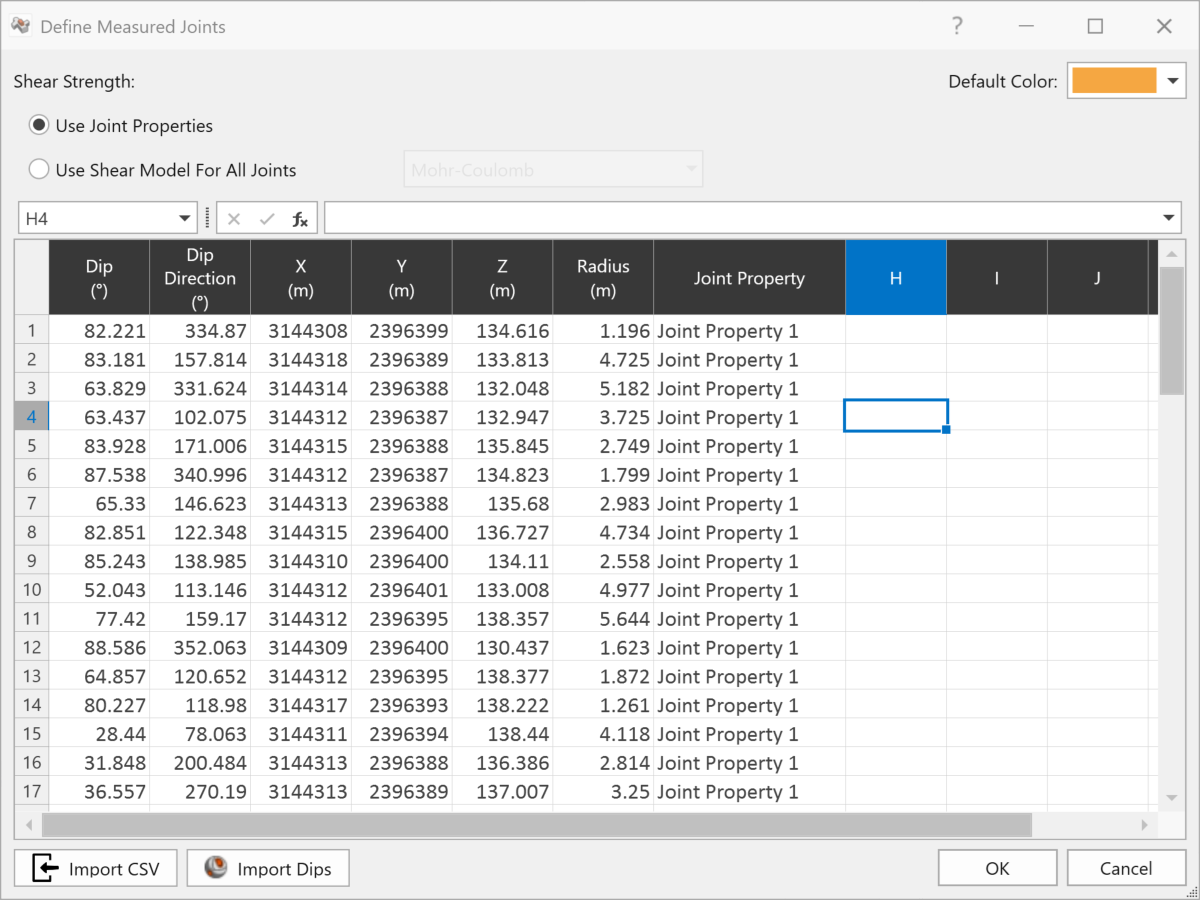Select the X (m) column header
Screen dimensions: 1200x900
301,277
